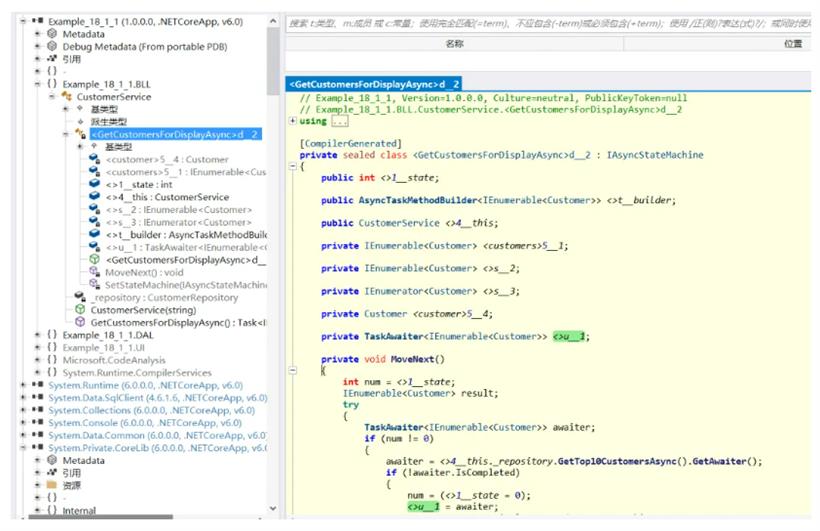Click the System.Runtime assembly icon
The height and width of the screenshot is (531, 820).
point(38,385)
